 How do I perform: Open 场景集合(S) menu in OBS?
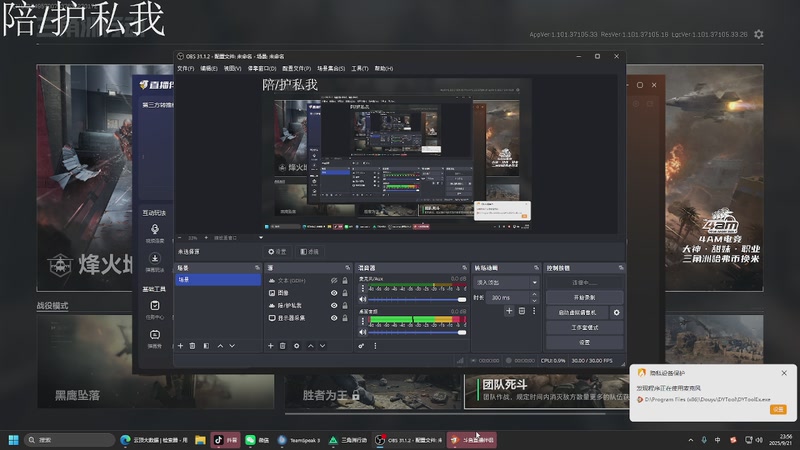click(331, 68)
